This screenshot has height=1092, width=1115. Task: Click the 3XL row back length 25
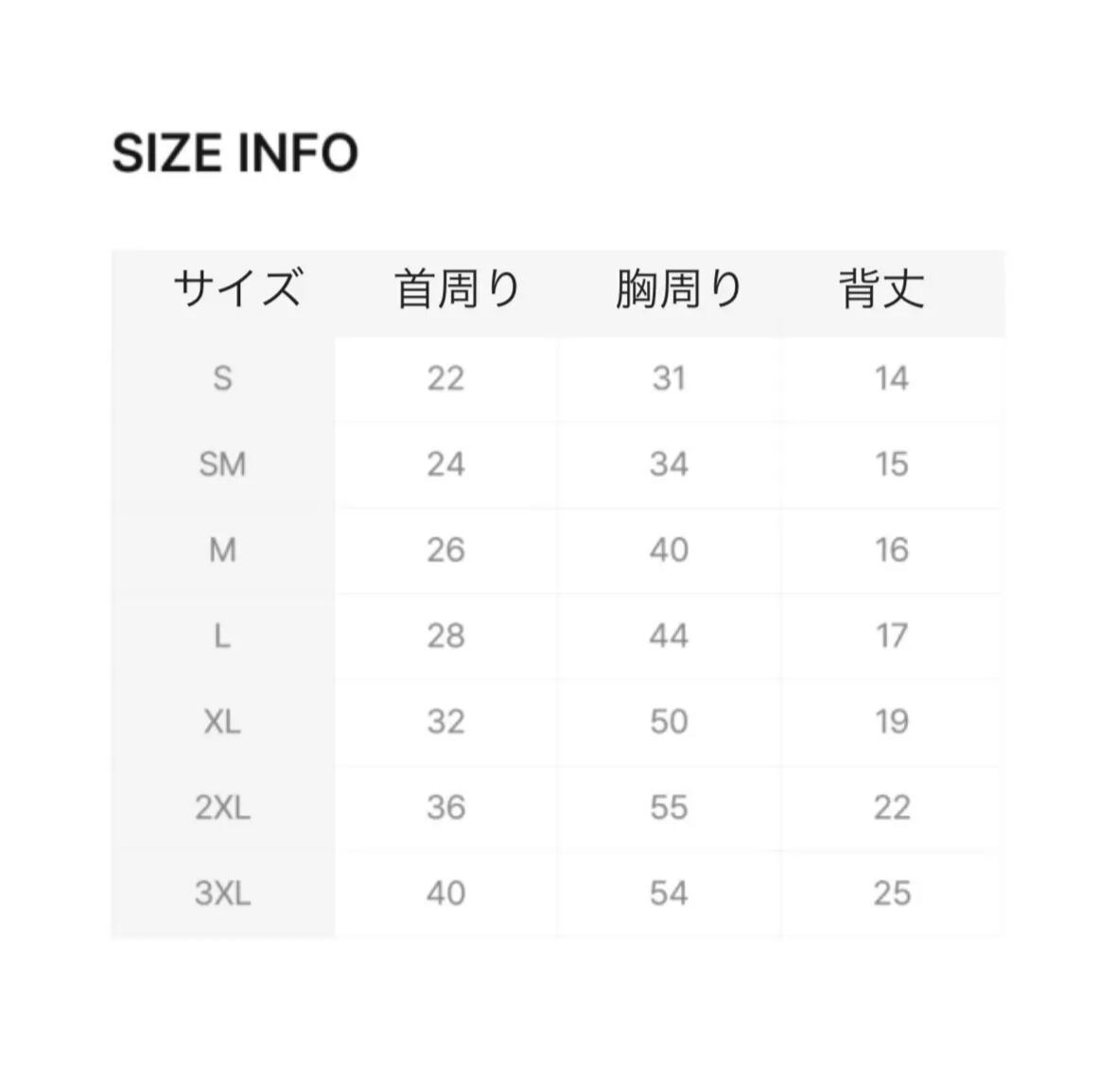pyautogui.click(x=892, y=893)
